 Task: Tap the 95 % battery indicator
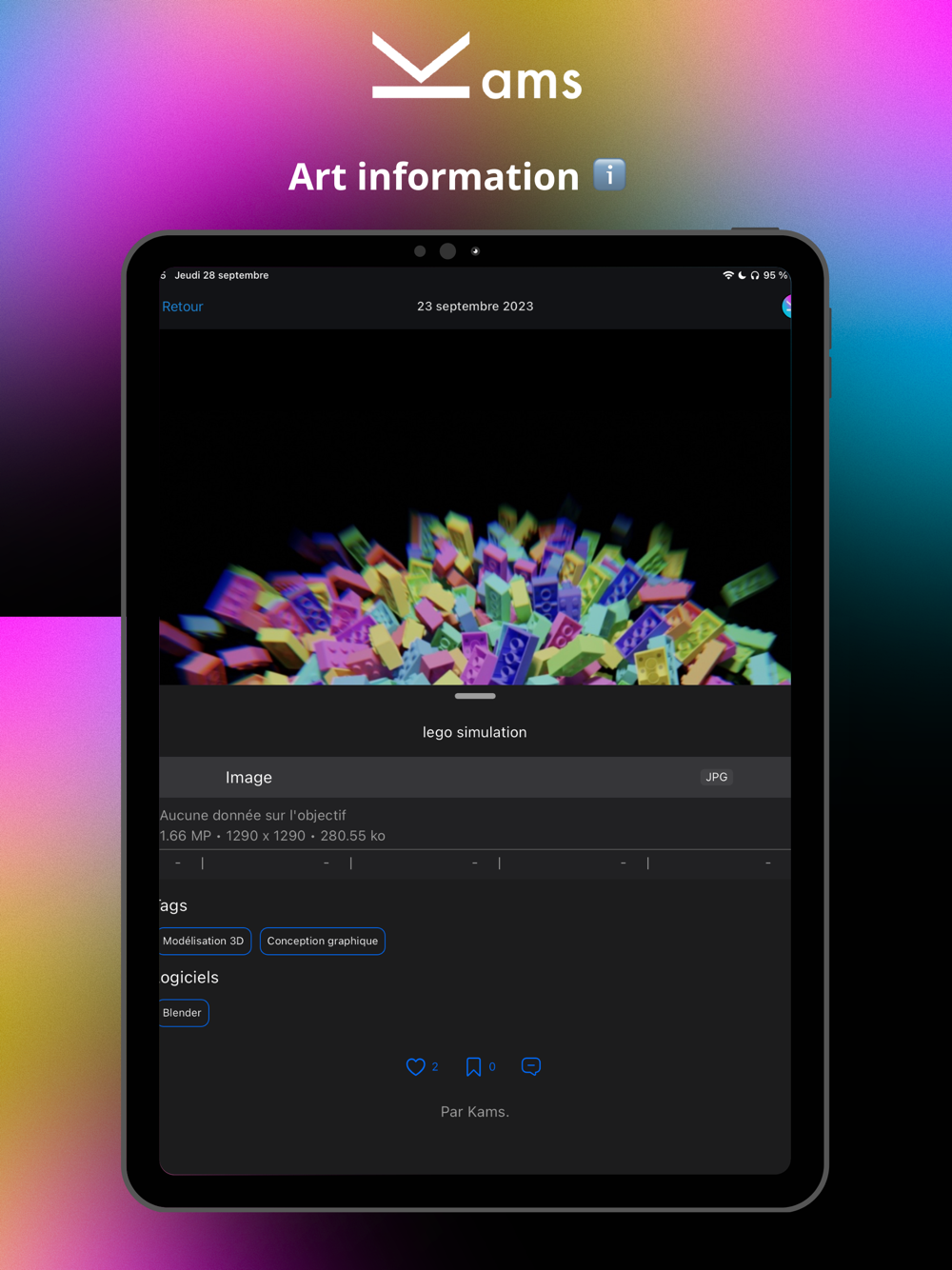coord(775,275)
